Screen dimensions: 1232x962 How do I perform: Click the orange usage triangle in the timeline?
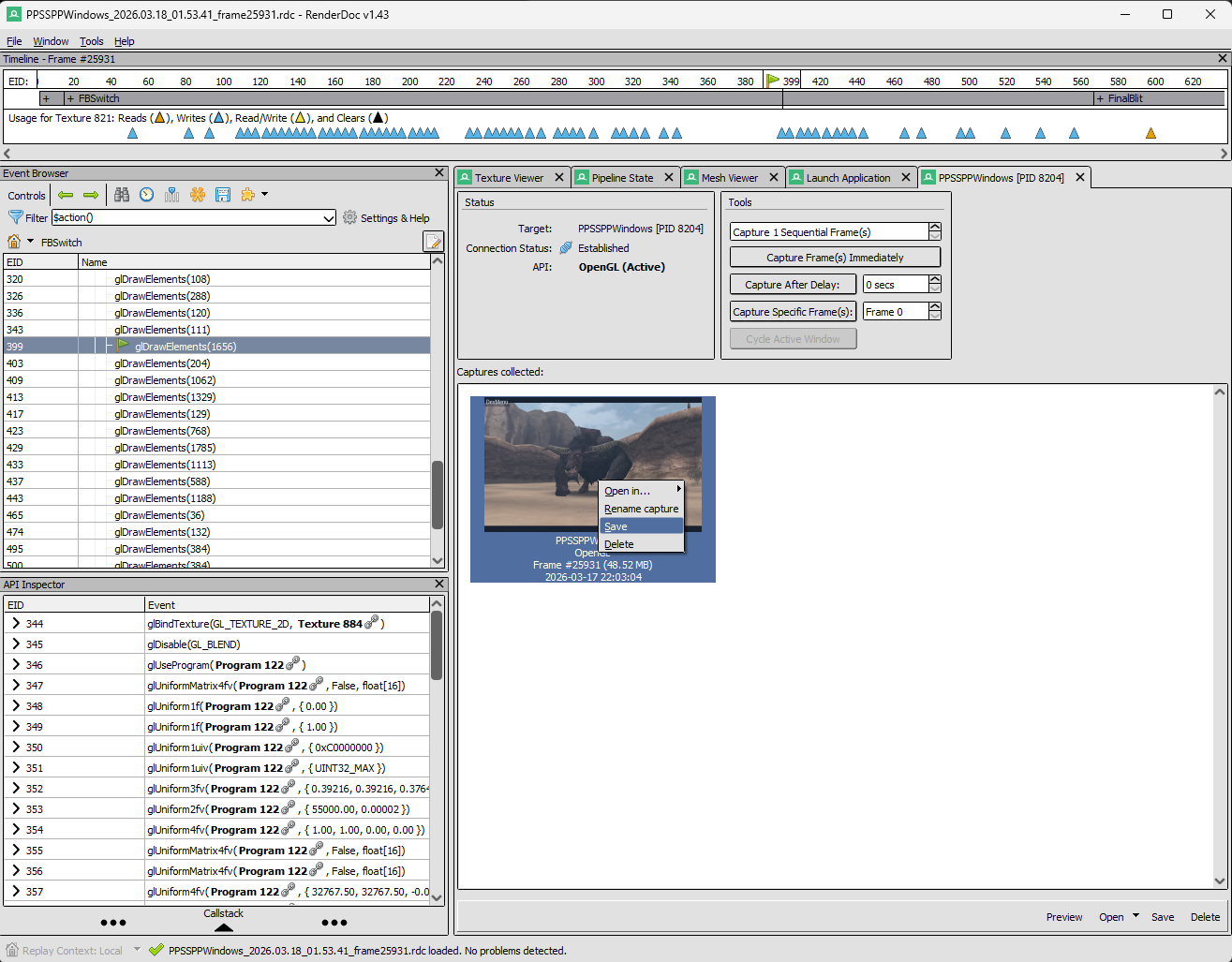click(1150, 134)
